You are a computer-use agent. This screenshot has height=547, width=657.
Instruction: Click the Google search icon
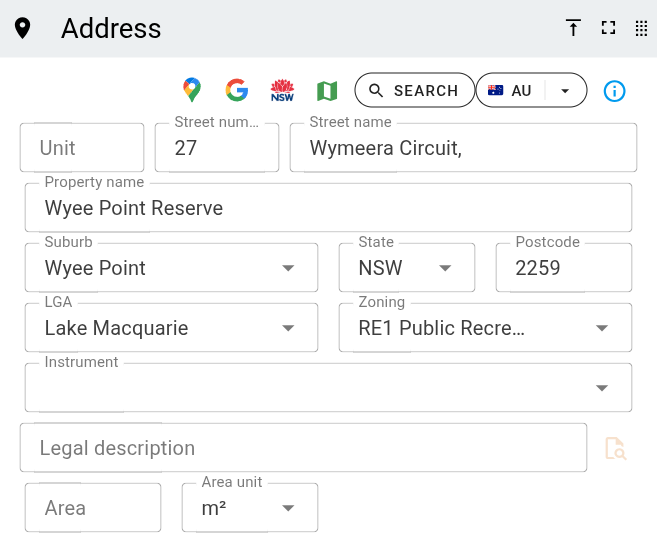tap(237, 90)
